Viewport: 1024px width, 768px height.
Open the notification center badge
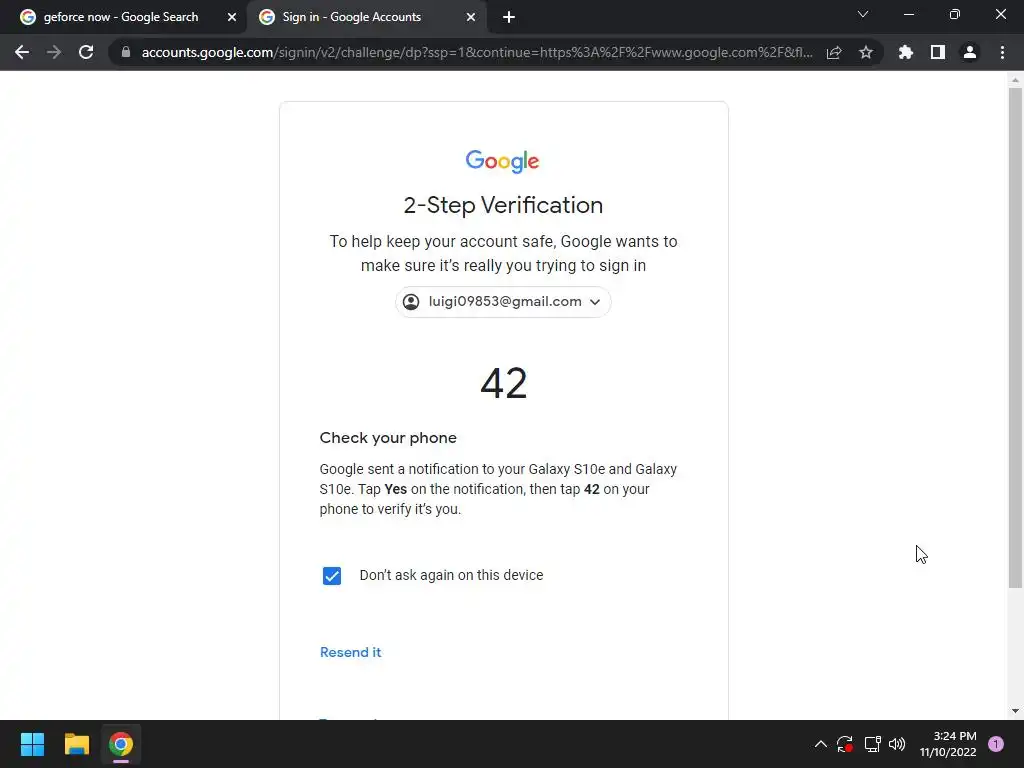coord(996,744)
